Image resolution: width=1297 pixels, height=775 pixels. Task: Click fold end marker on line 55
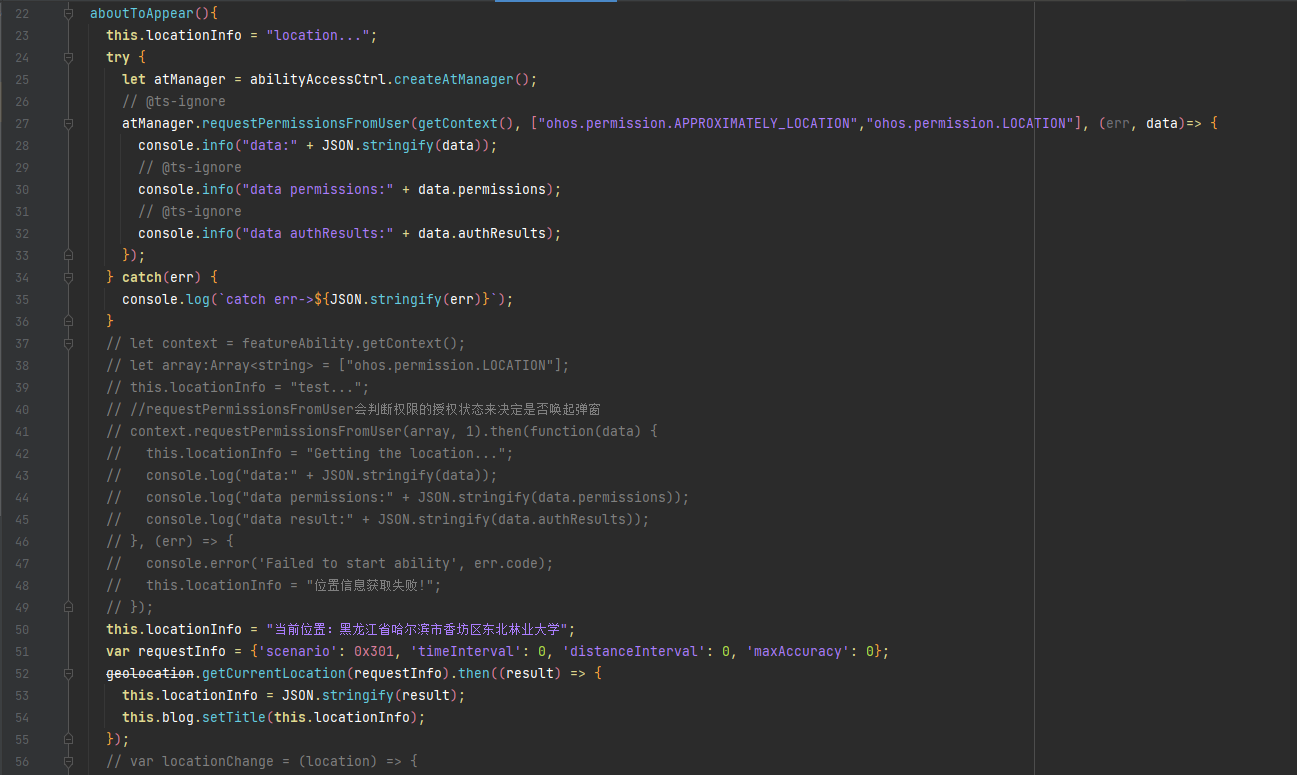tap(69, 739)
